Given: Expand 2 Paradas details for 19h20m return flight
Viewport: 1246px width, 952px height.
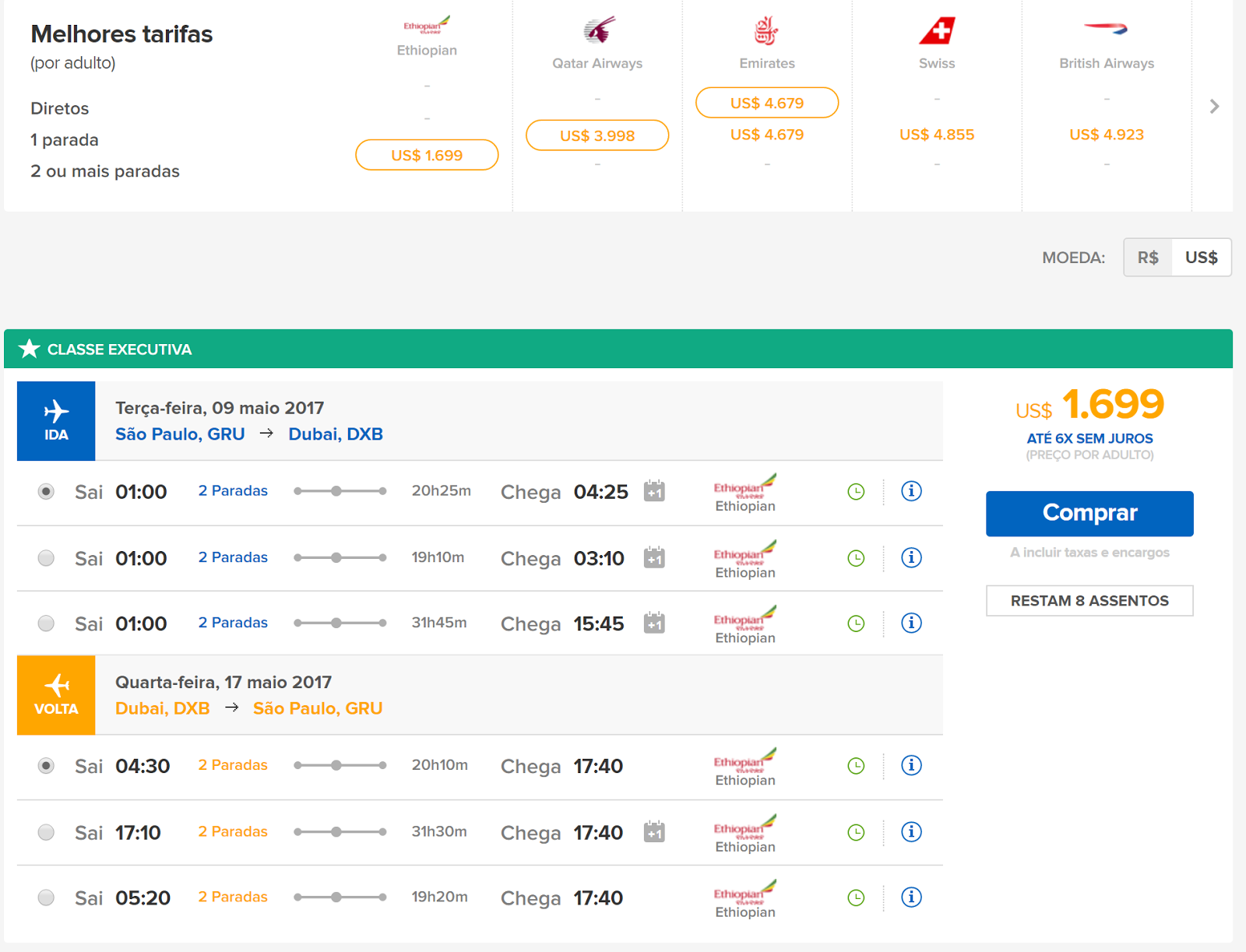Looking at the screenshot, I should point(233,897).
